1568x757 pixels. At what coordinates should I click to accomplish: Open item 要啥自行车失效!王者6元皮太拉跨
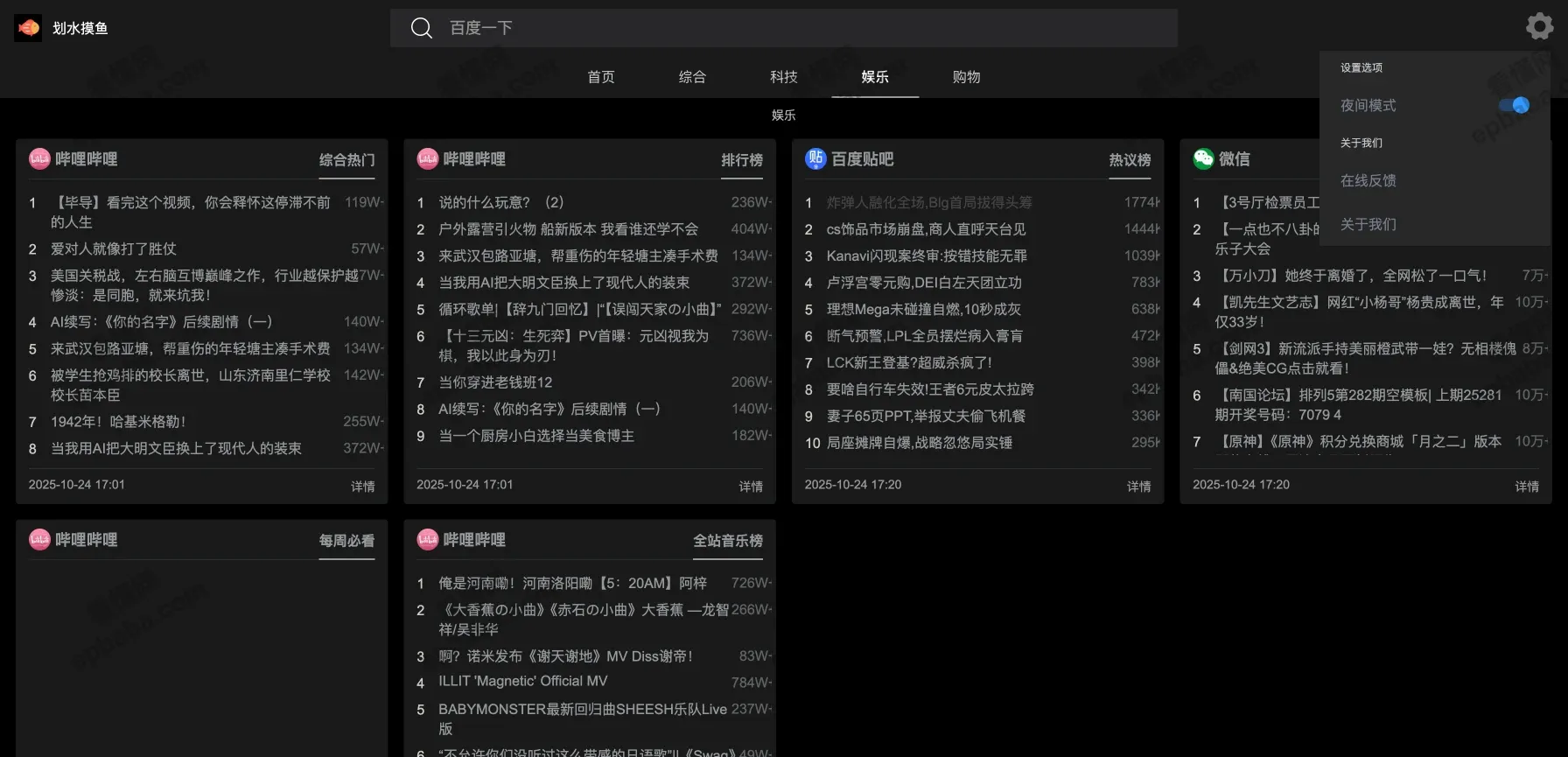pos(930,389)
